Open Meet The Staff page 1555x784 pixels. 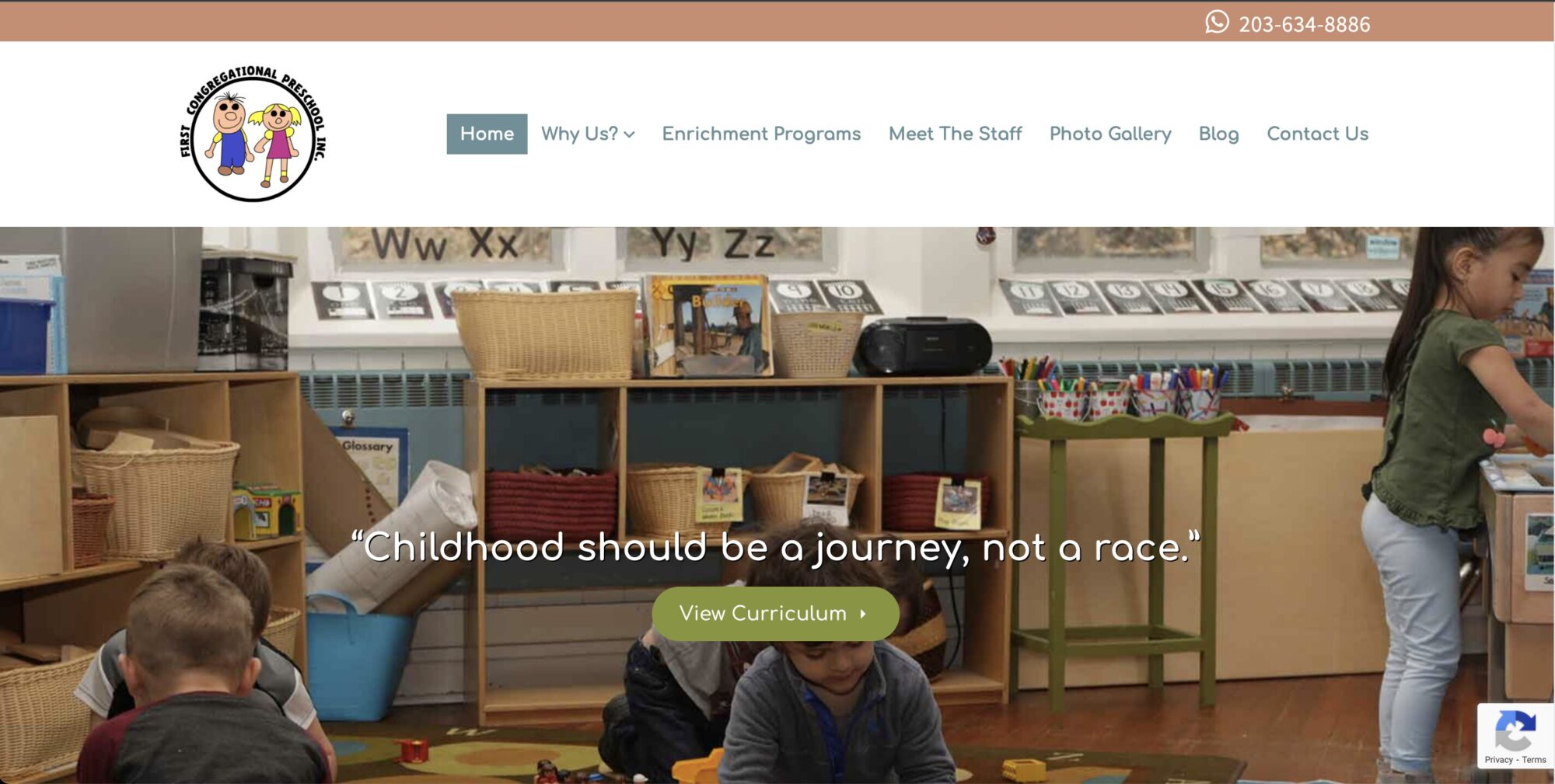click(955, 134)
